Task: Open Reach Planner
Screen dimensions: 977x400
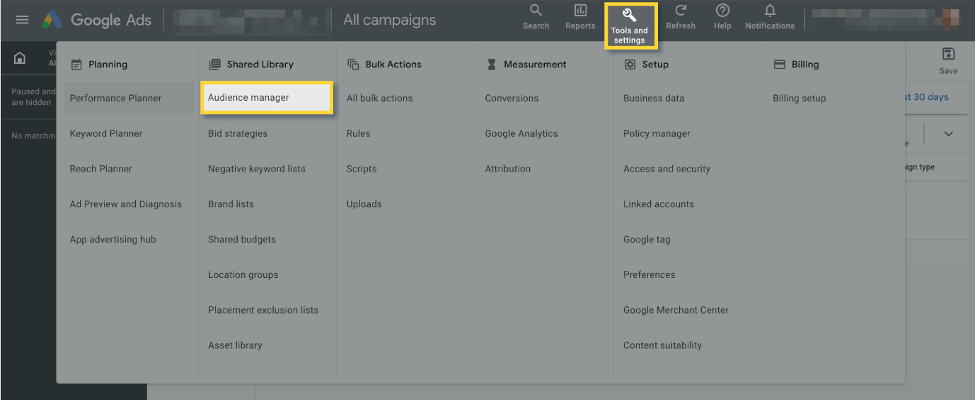Action: [x=101, y=169]
